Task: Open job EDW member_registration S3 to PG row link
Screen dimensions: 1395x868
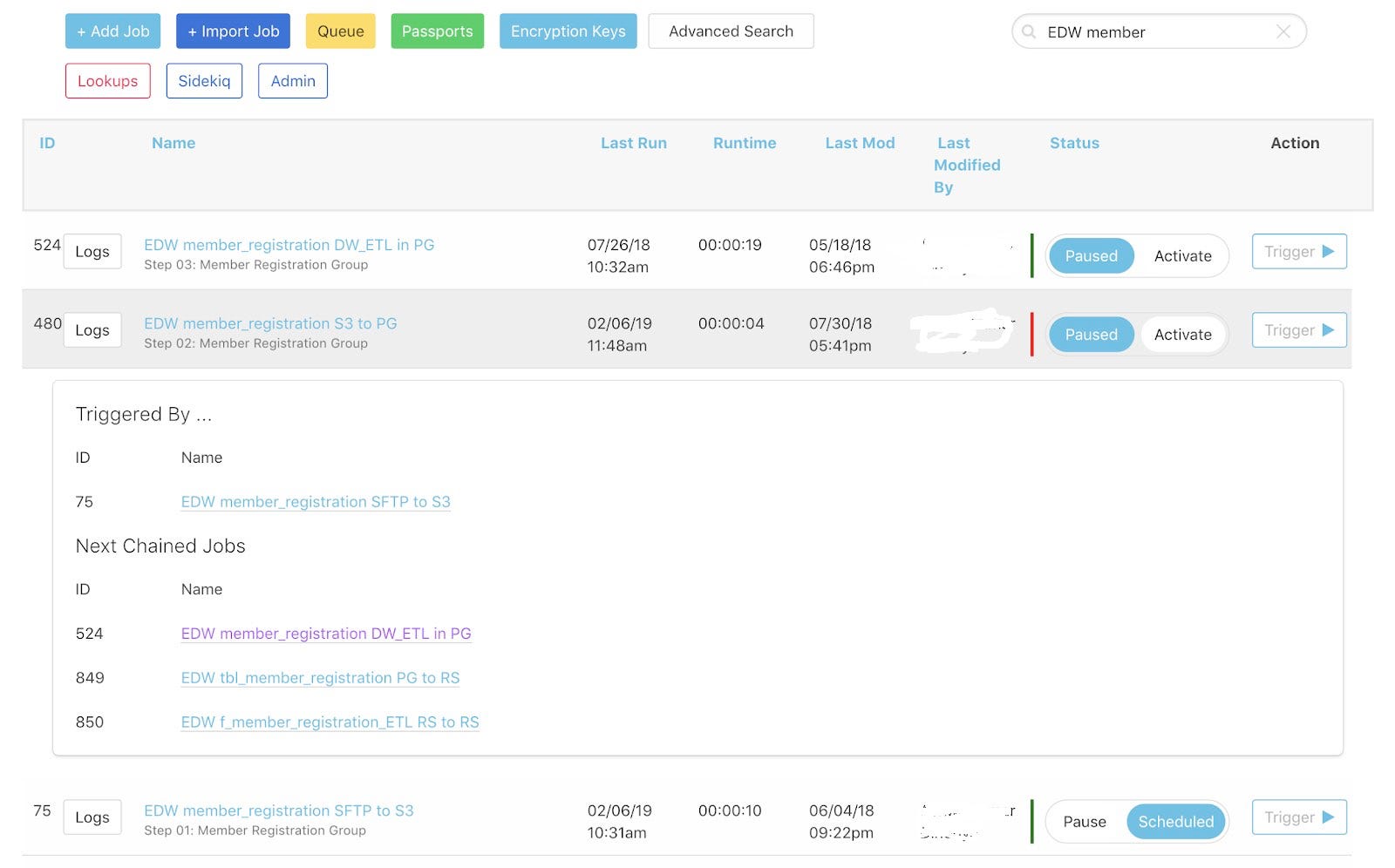Action: (x=270, y=323)
